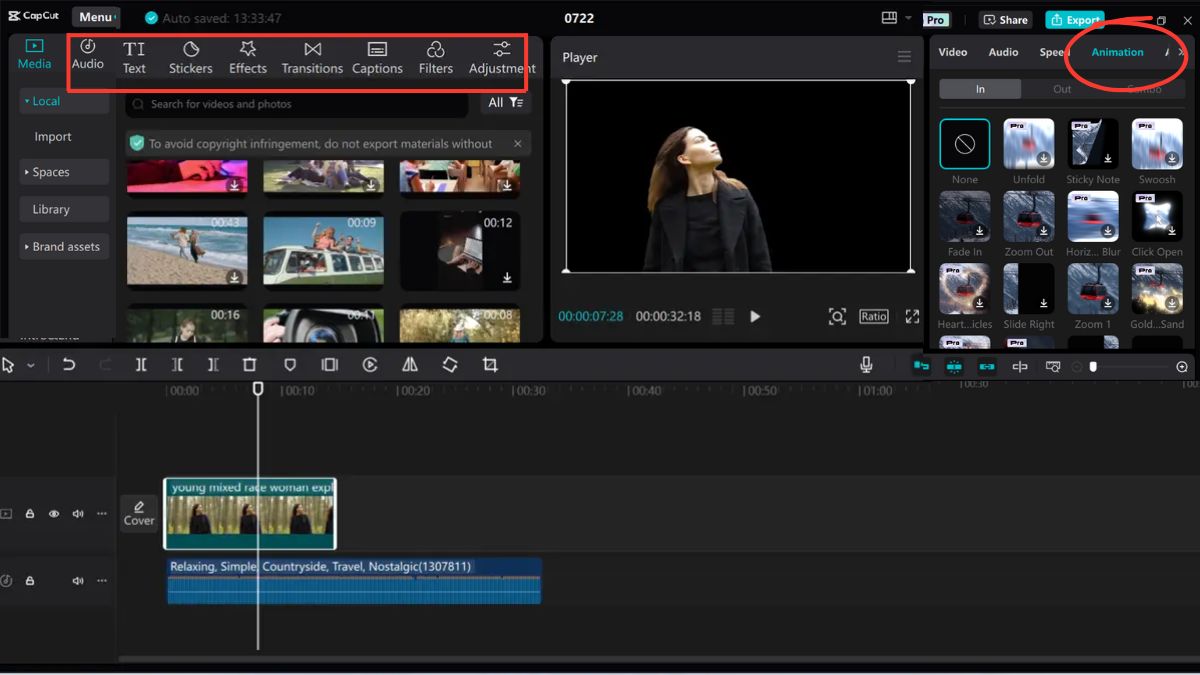Toggle auto snapping in timeline
Viewport: 1200px width, 675px height.
(954, 367)
